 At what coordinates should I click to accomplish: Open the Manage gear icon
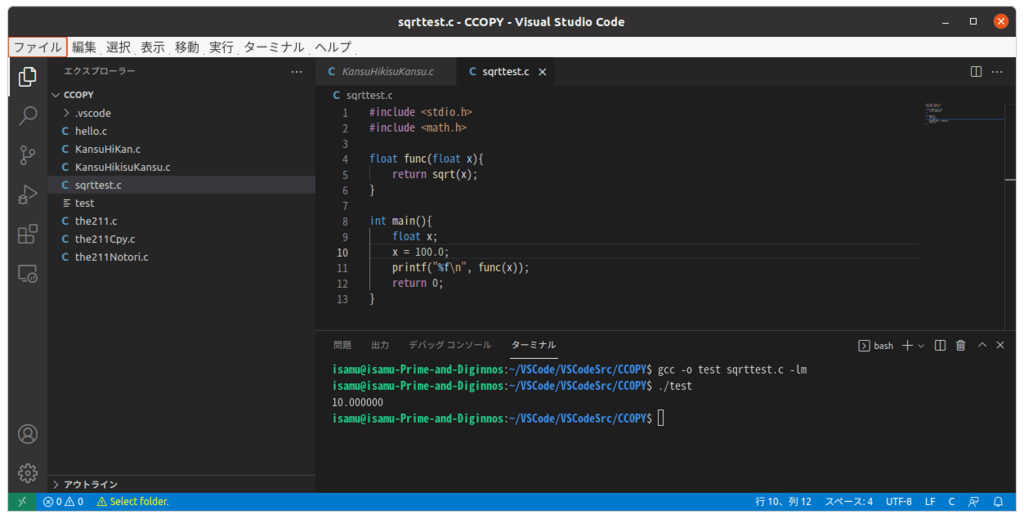coord(27,473)
